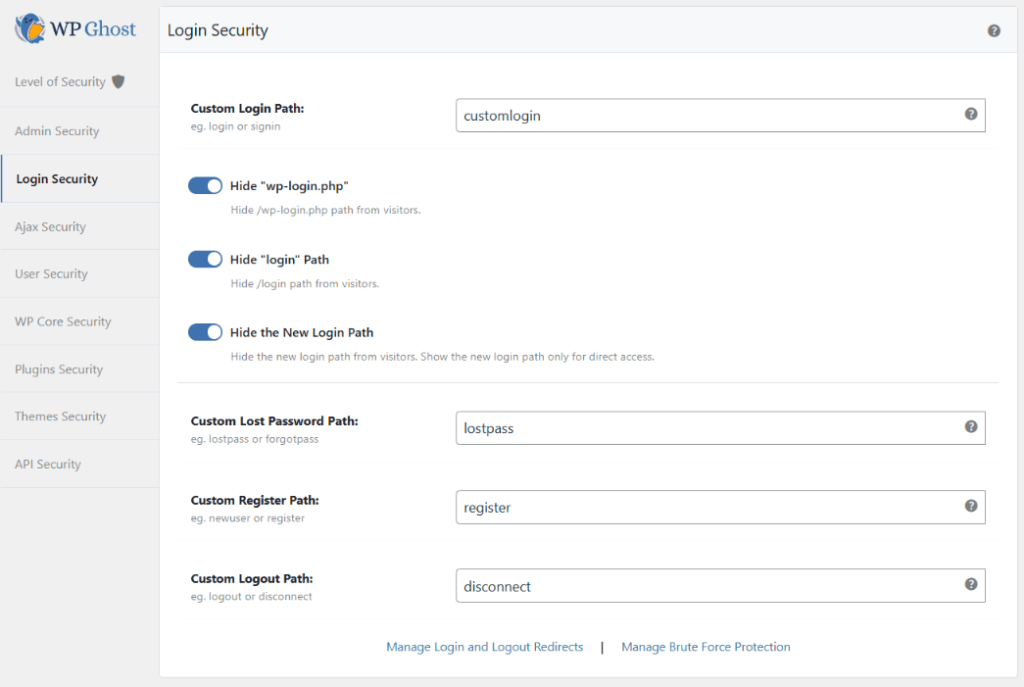Select the disconnect logout path field

coord(700,585)
